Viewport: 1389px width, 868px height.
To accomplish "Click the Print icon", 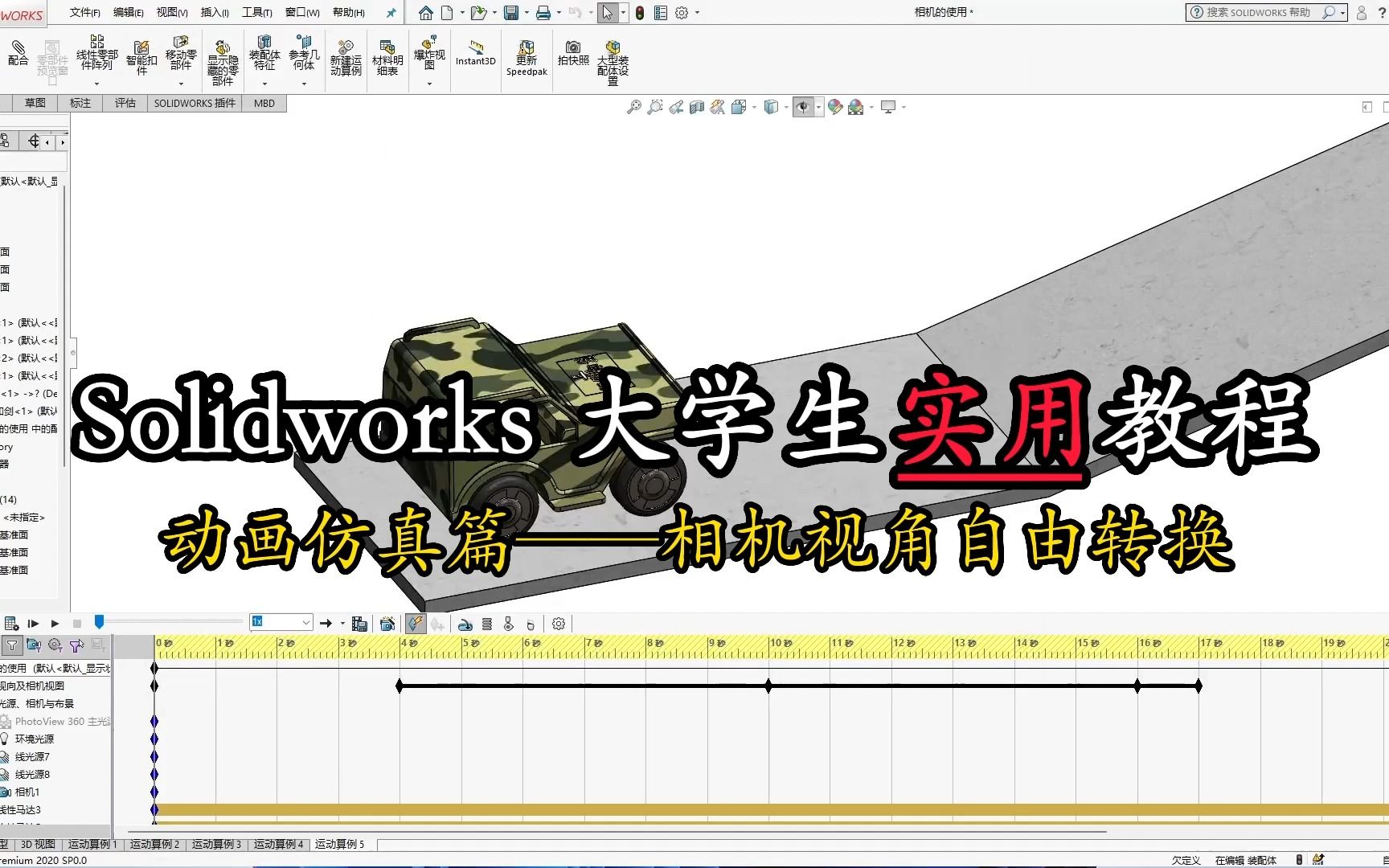I will [x=543, y=13].
